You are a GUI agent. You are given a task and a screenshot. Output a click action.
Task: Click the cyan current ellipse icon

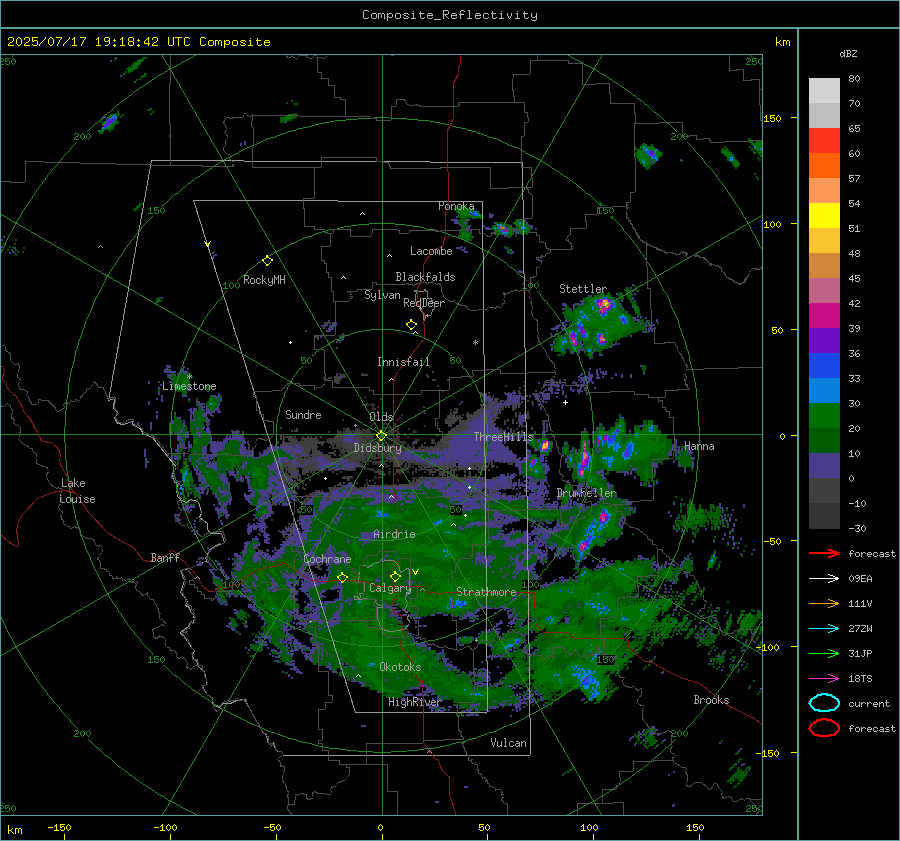824,703
